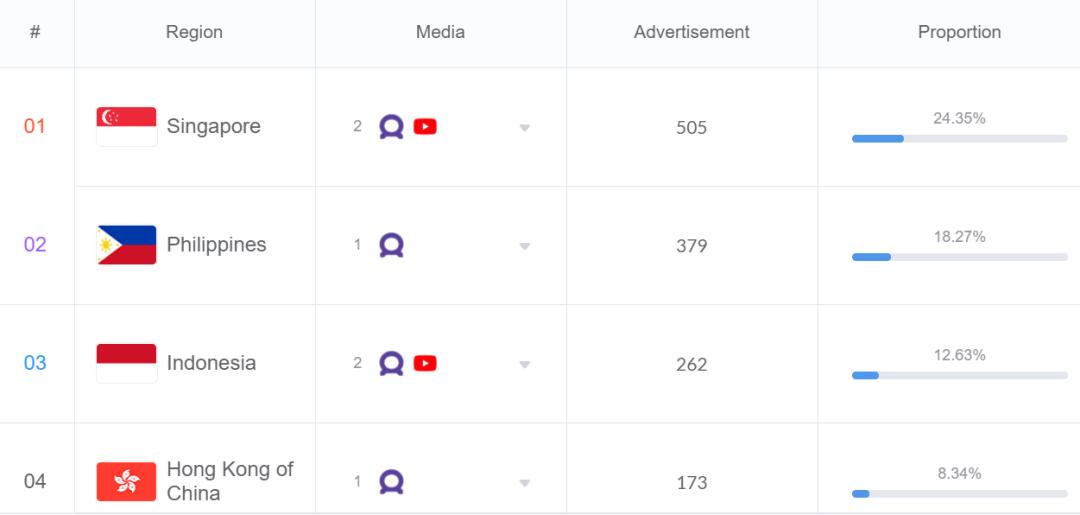Click the purple media icon in Indonesia row

tap(391, 364)
